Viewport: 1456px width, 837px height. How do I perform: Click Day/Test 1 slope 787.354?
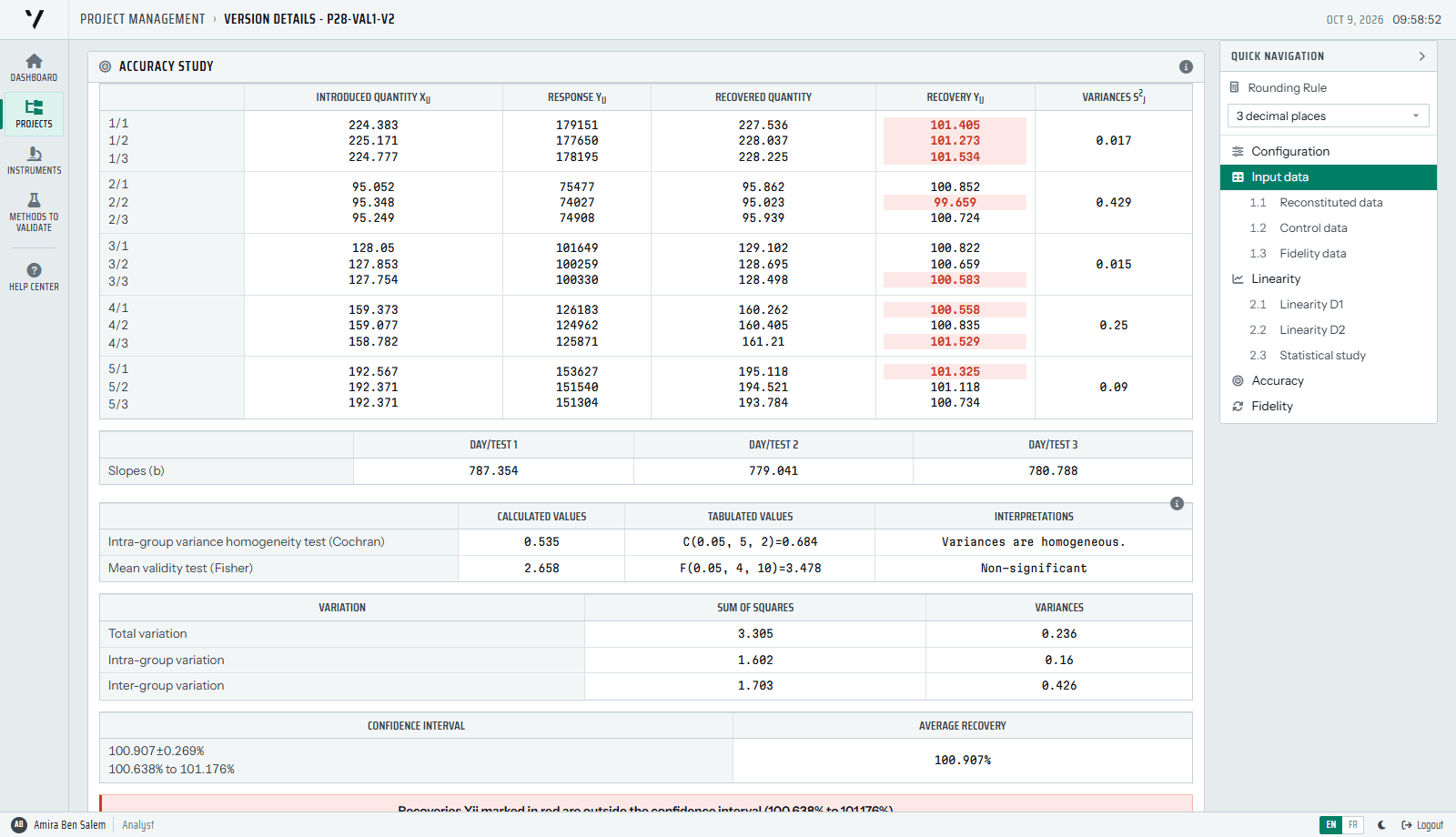pos(493,470)
